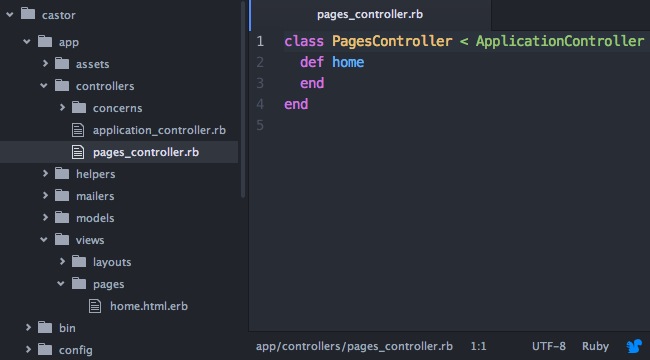Select the layouts folder label
650x360 pixels.
point(112,262)
